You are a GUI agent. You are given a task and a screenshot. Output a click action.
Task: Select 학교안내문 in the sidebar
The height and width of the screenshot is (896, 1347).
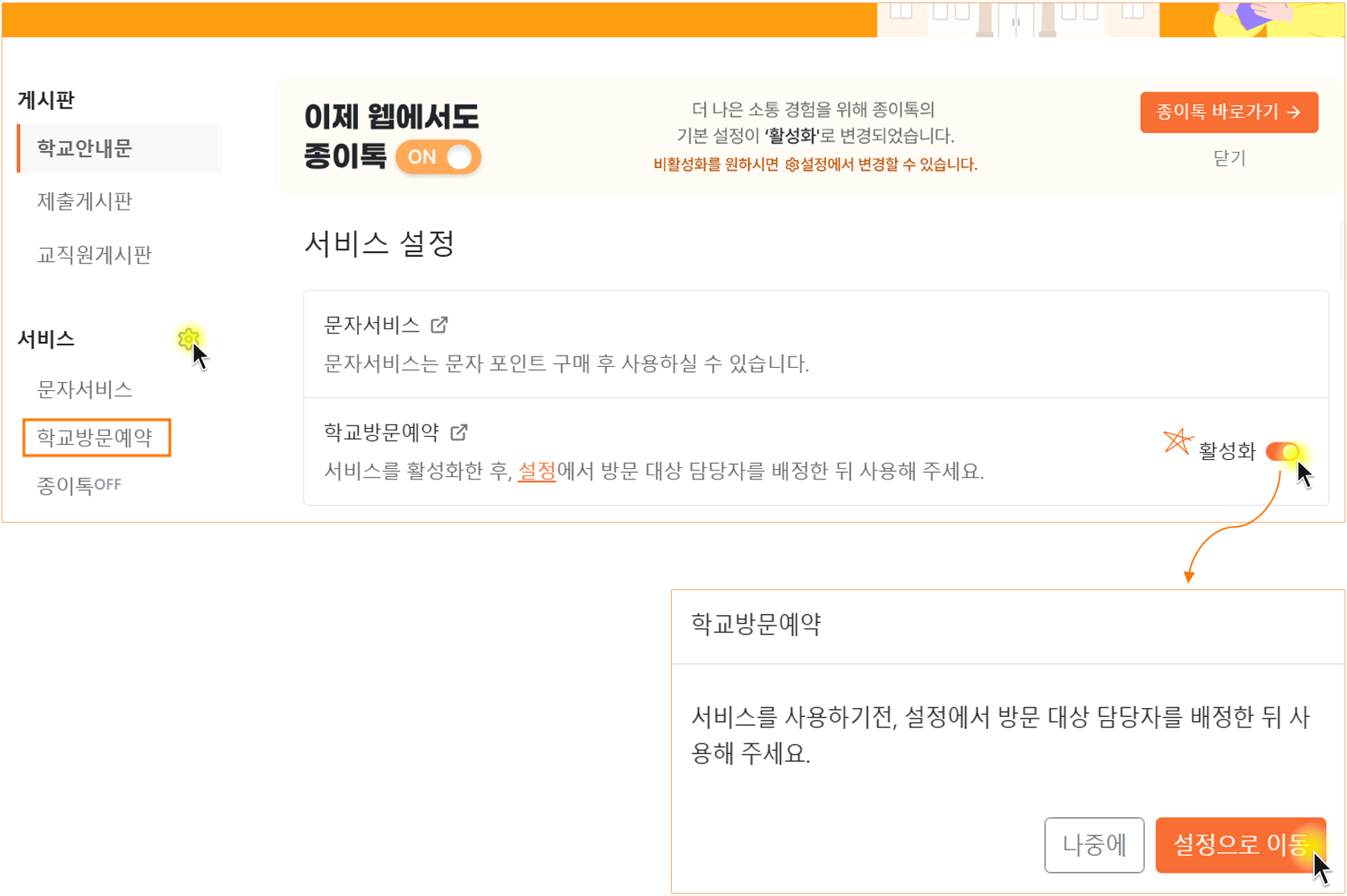tap(120, 149)
